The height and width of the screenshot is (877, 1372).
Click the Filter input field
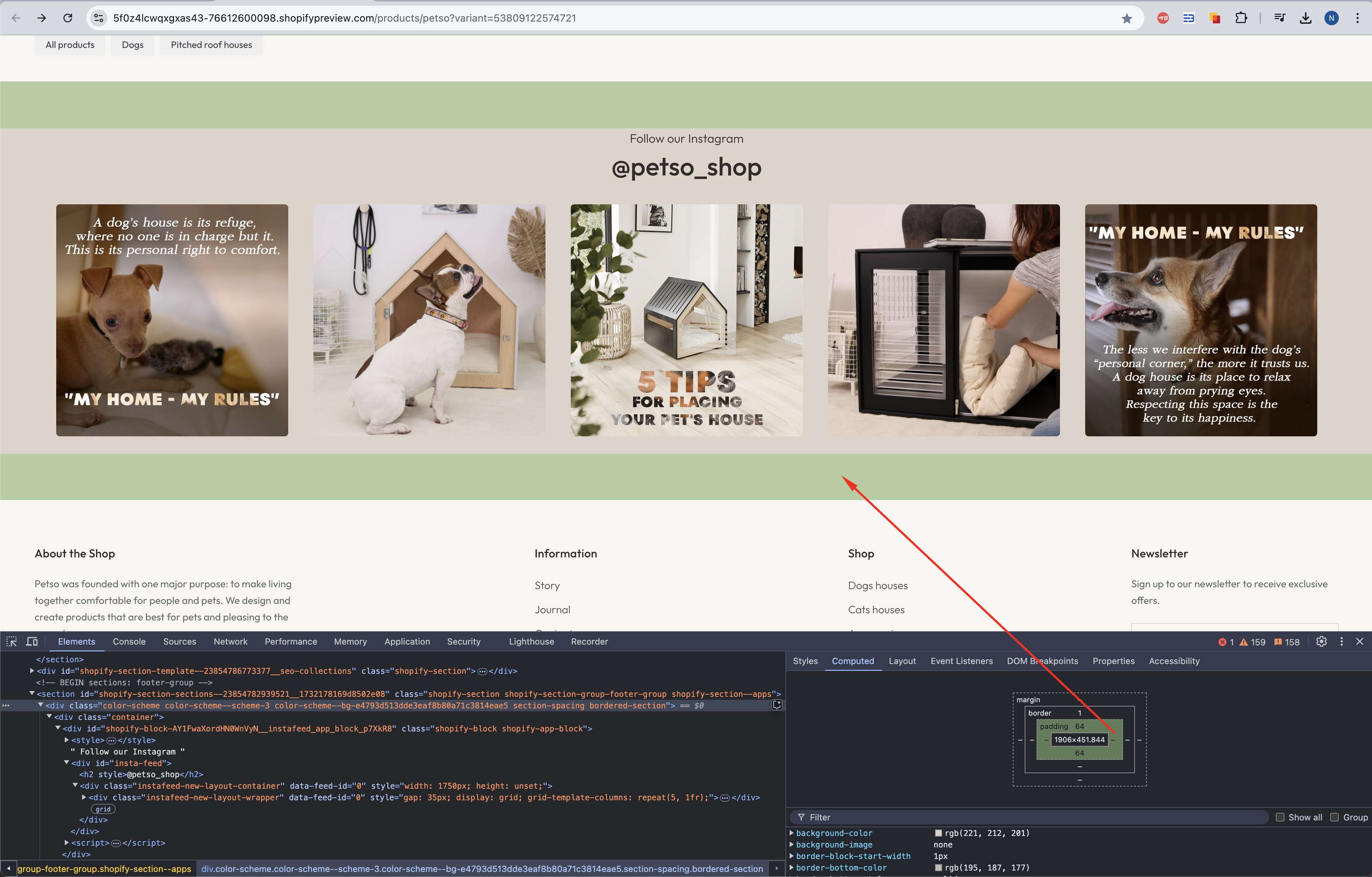[x=1026, y=817]
